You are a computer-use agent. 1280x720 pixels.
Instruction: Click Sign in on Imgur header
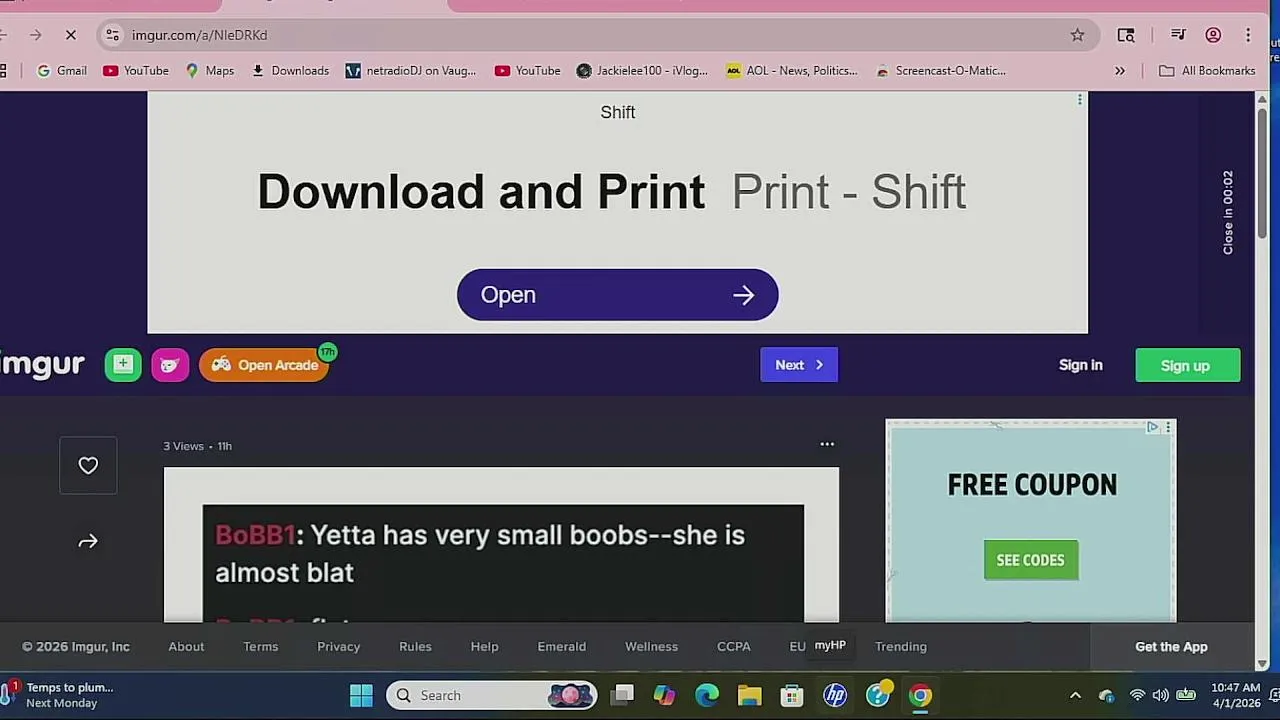pos(1080,365)
